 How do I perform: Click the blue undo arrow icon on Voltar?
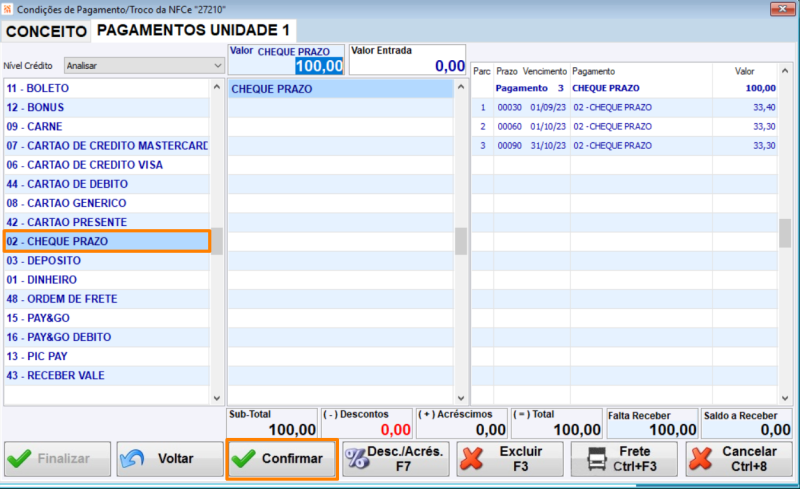tap(133, 458)
